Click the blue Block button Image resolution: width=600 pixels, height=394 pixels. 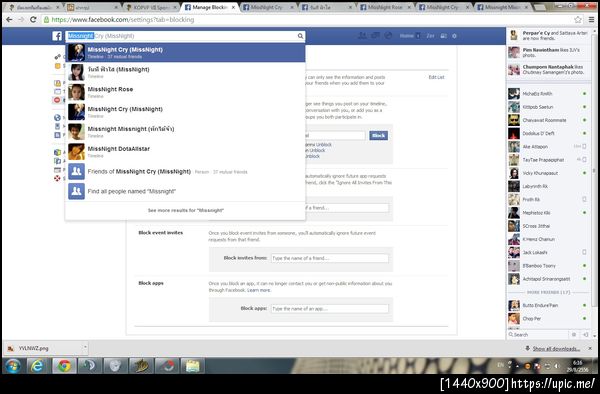pyautogui.click(x=378, y=135)
